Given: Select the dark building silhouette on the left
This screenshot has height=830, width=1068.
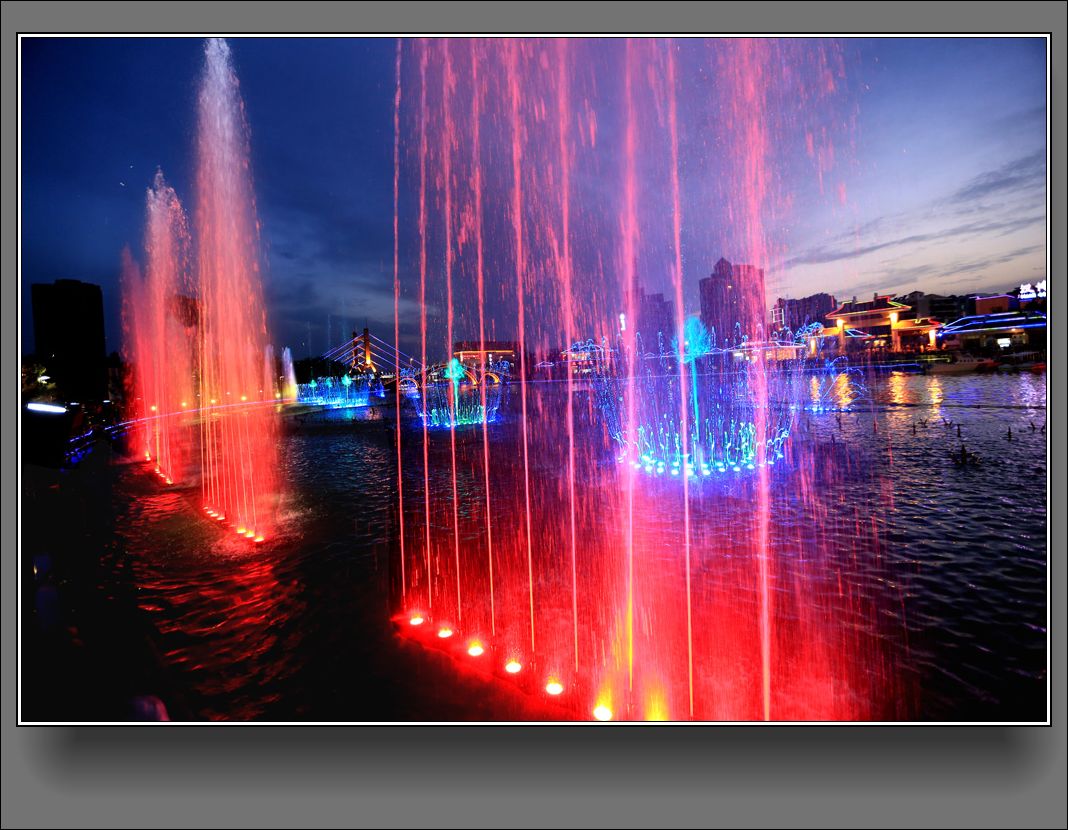Looking at the screenshot, I should coord(68,330).
